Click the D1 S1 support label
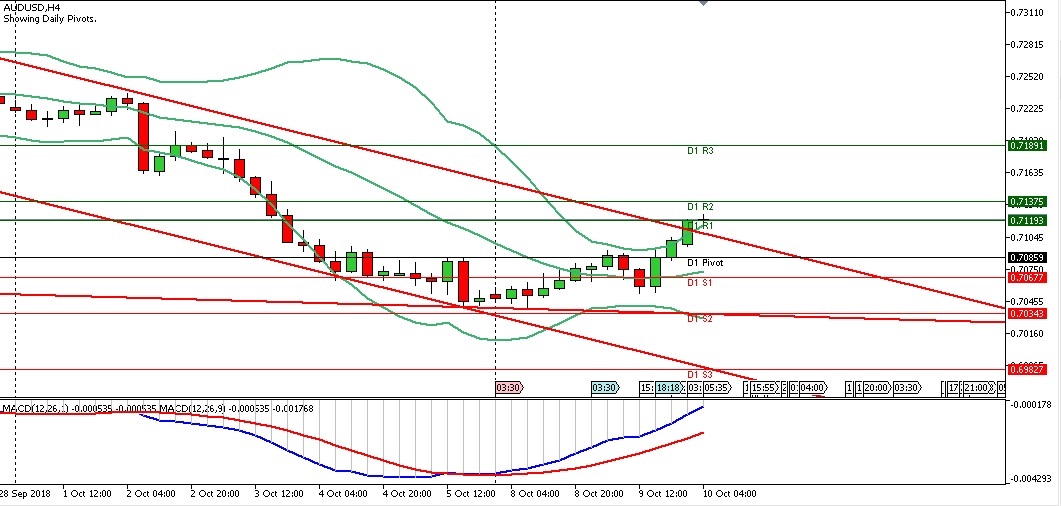 tap(699, 283)
